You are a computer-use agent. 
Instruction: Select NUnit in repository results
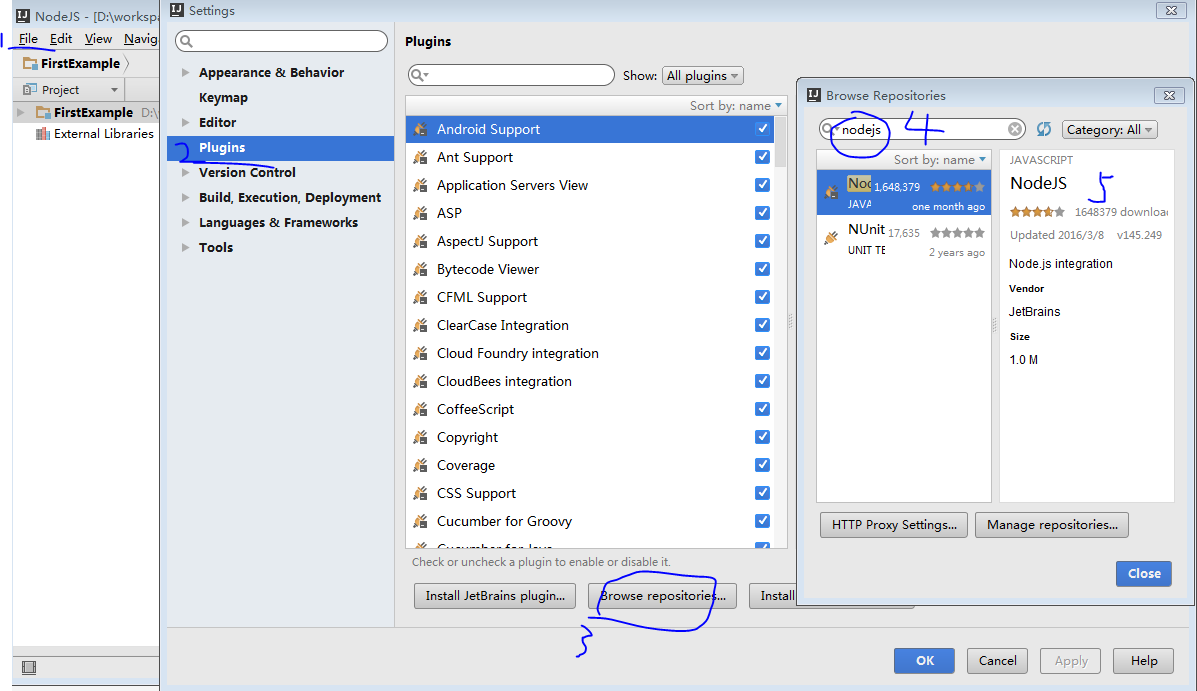[904, 239]
